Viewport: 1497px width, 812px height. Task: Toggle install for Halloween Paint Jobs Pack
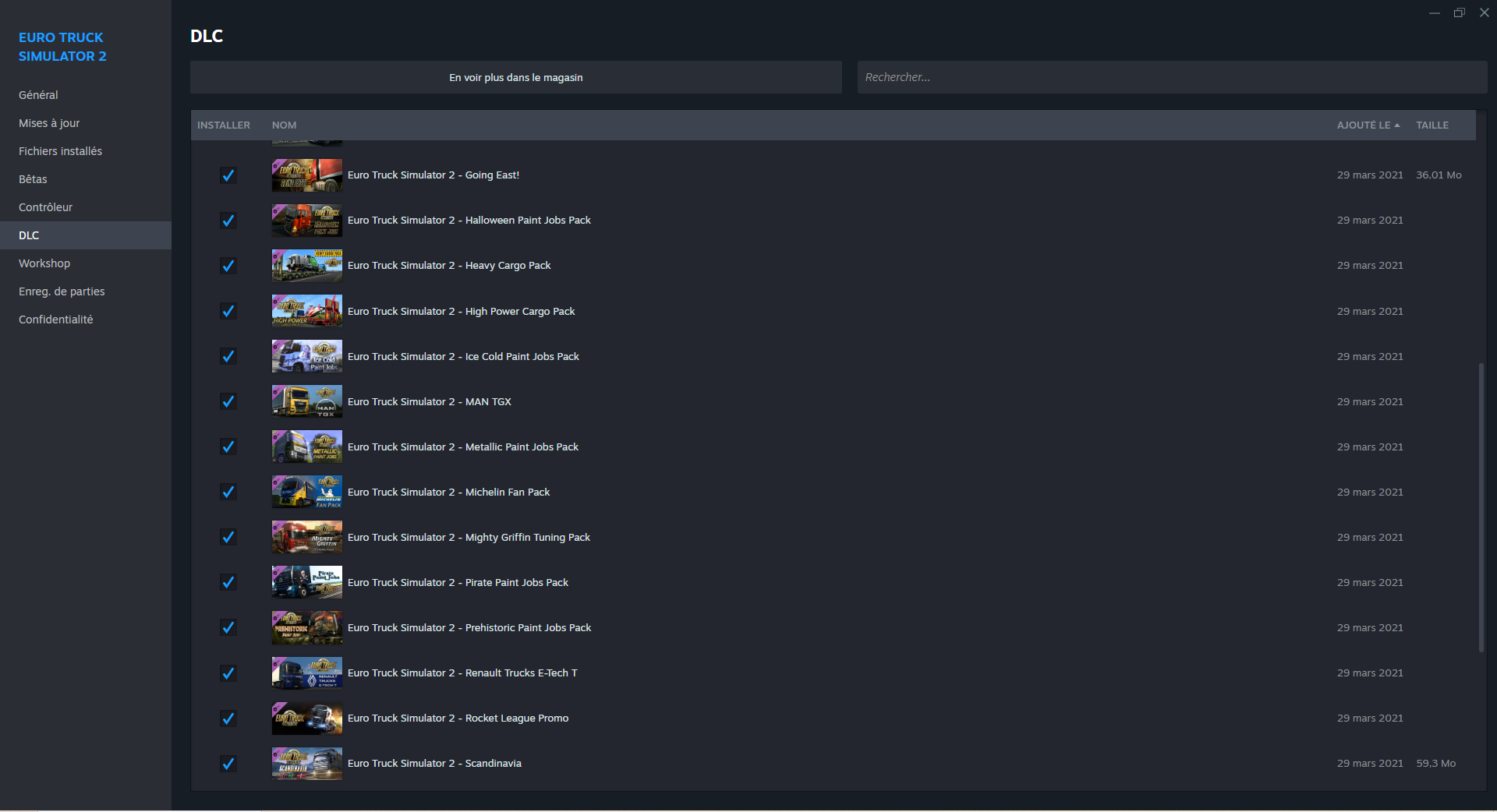(x=228, y=221)
